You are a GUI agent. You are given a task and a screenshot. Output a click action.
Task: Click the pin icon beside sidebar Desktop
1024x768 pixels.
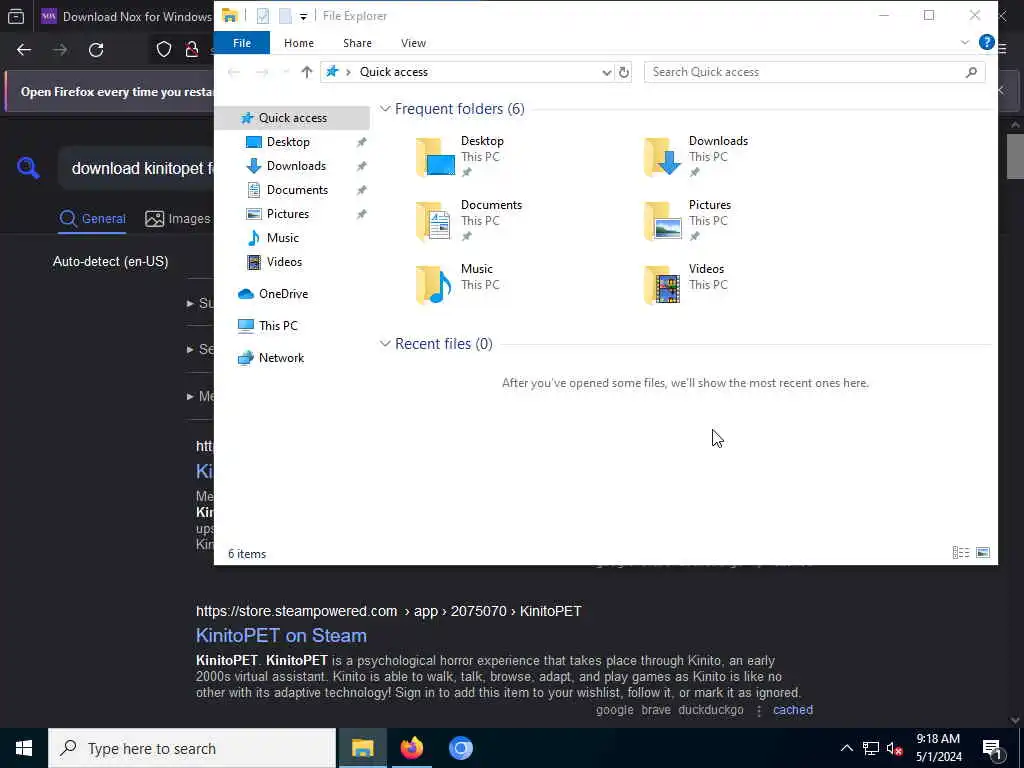click(361, 142)
